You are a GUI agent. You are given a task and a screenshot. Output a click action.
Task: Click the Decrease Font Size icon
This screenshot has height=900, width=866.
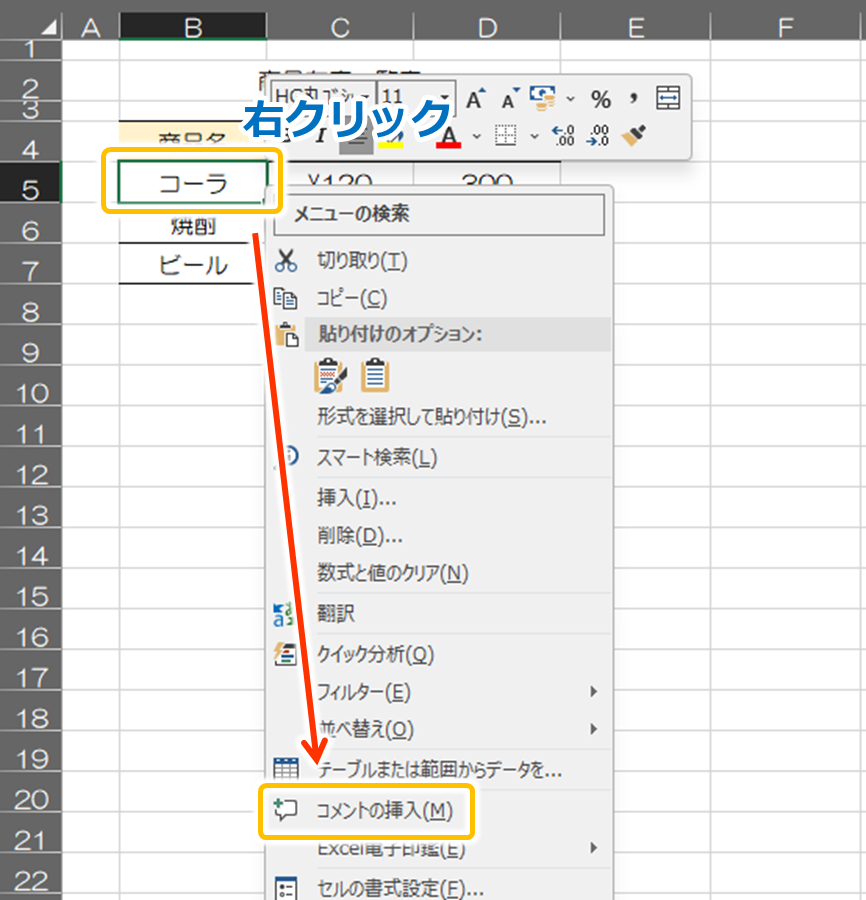coord(509,98)
